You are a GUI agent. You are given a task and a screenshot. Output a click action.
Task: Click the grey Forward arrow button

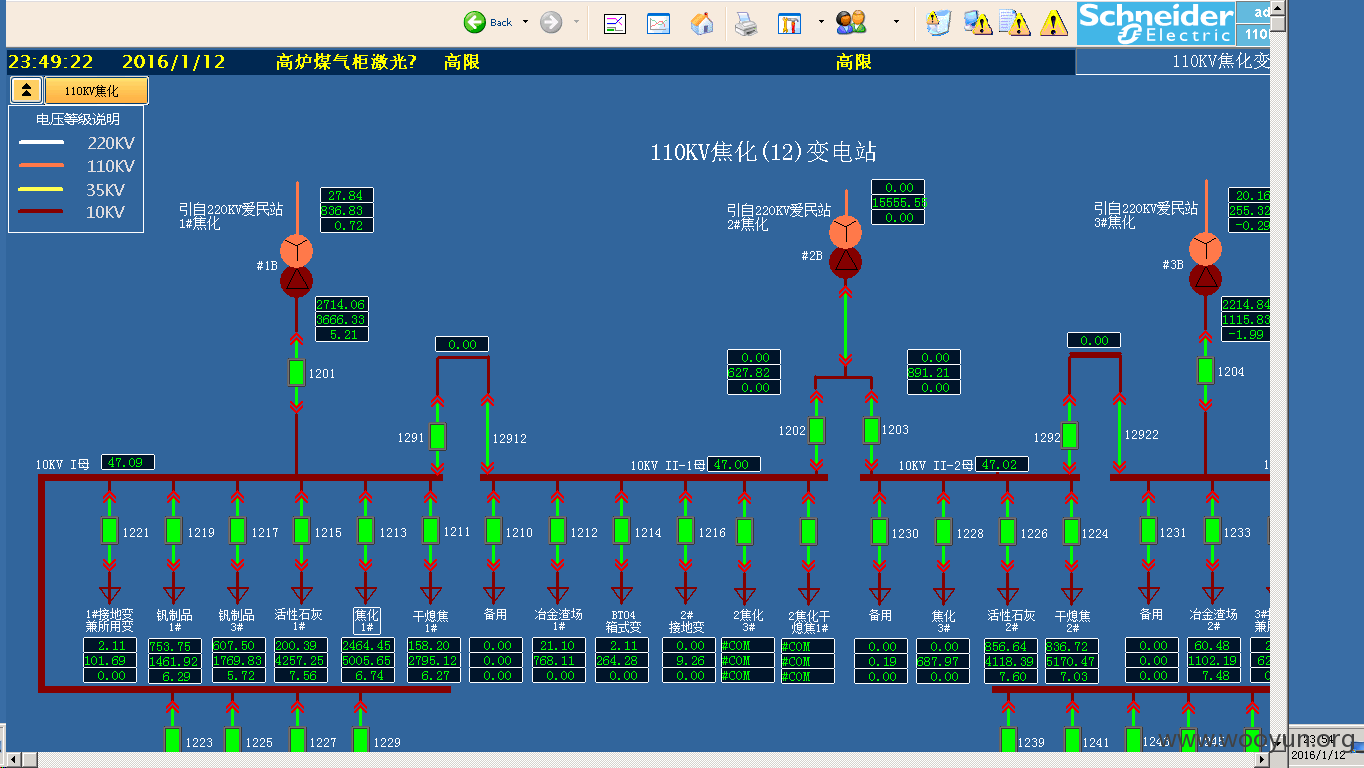[551, 22]
